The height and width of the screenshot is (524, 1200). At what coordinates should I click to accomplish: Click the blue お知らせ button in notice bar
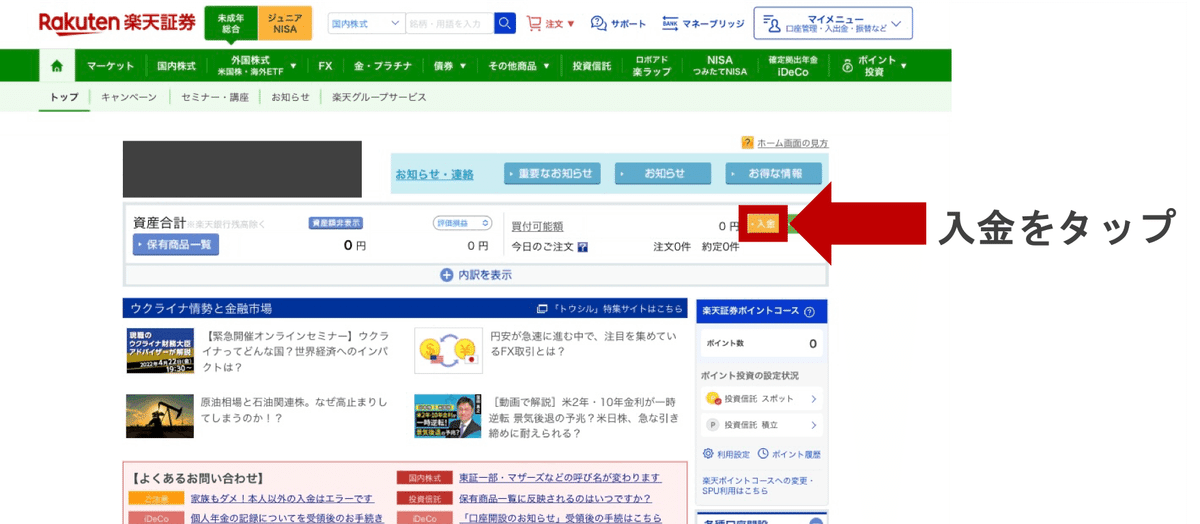[x=663, y=174]
